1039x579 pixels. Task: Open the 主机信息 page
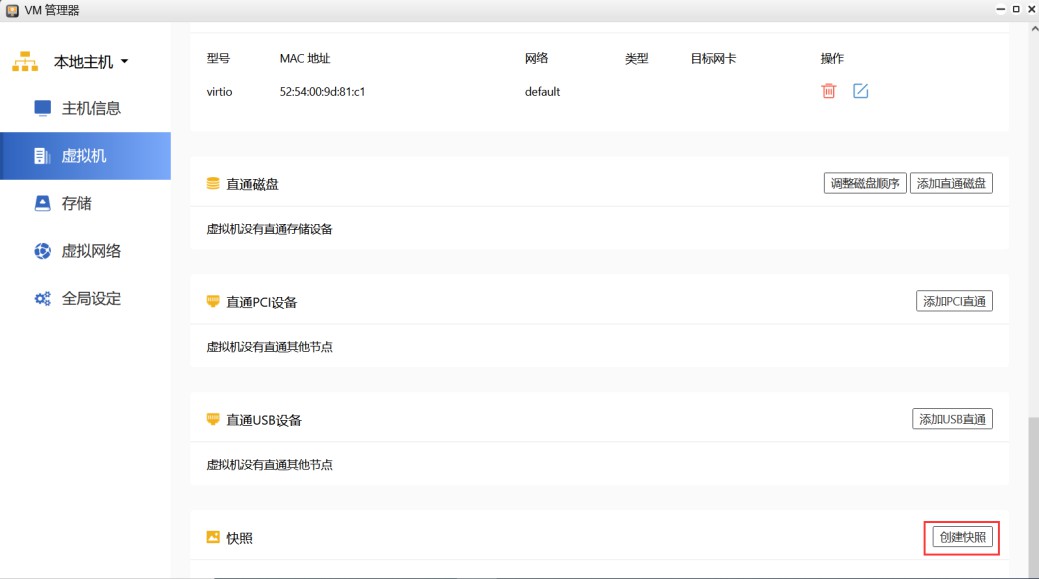(91, 108)
